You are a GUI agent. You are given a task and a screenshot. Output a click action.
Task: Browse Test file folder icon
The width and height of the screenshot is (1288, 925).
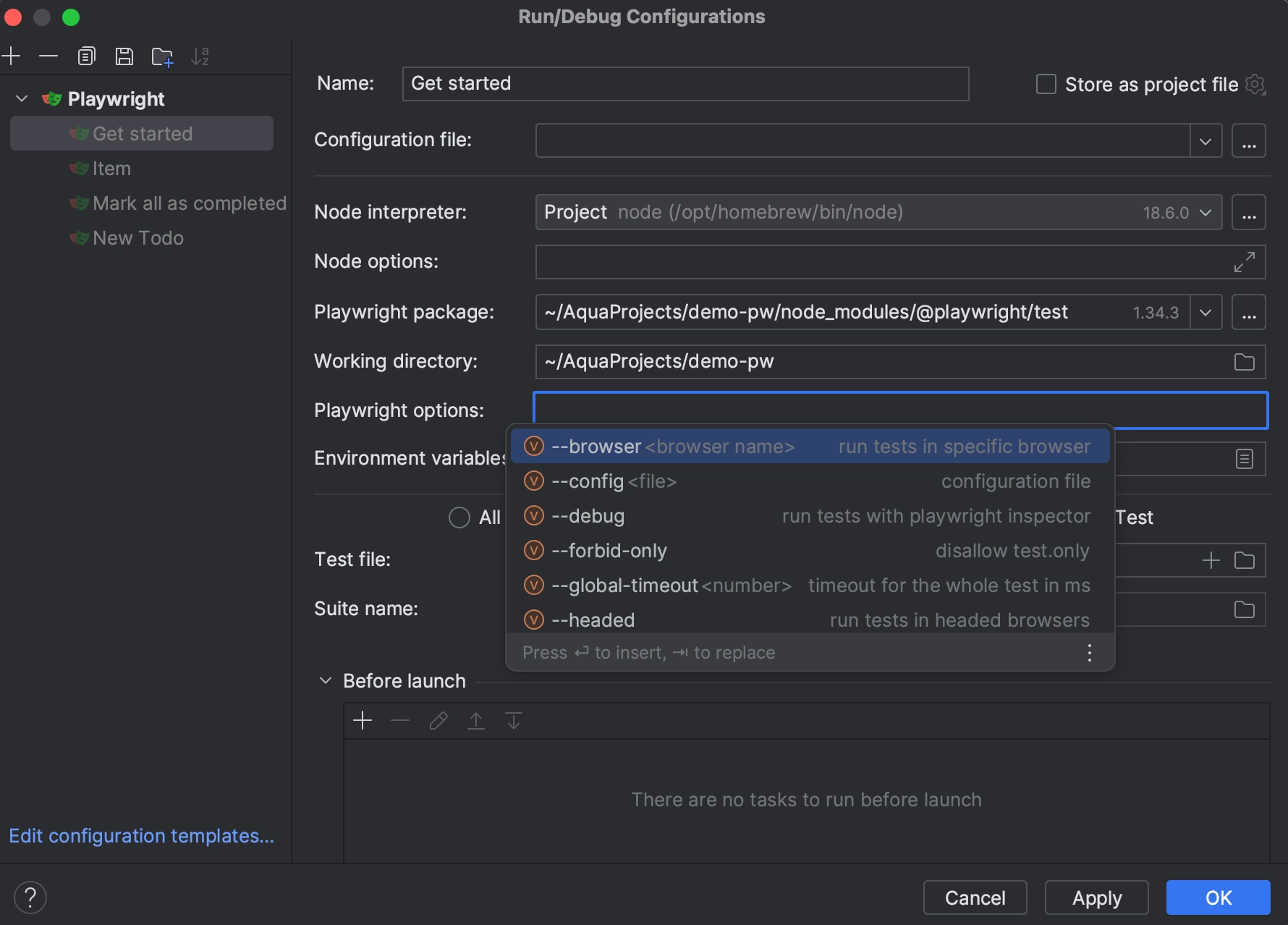(1244, 559)
